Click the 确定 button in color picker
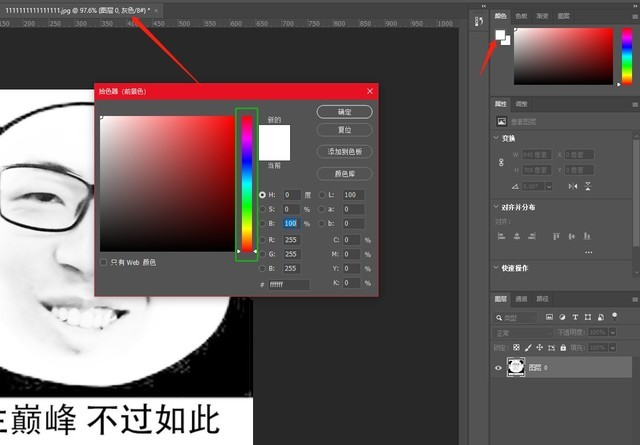The image size is (640, 445). coord(344,112)
